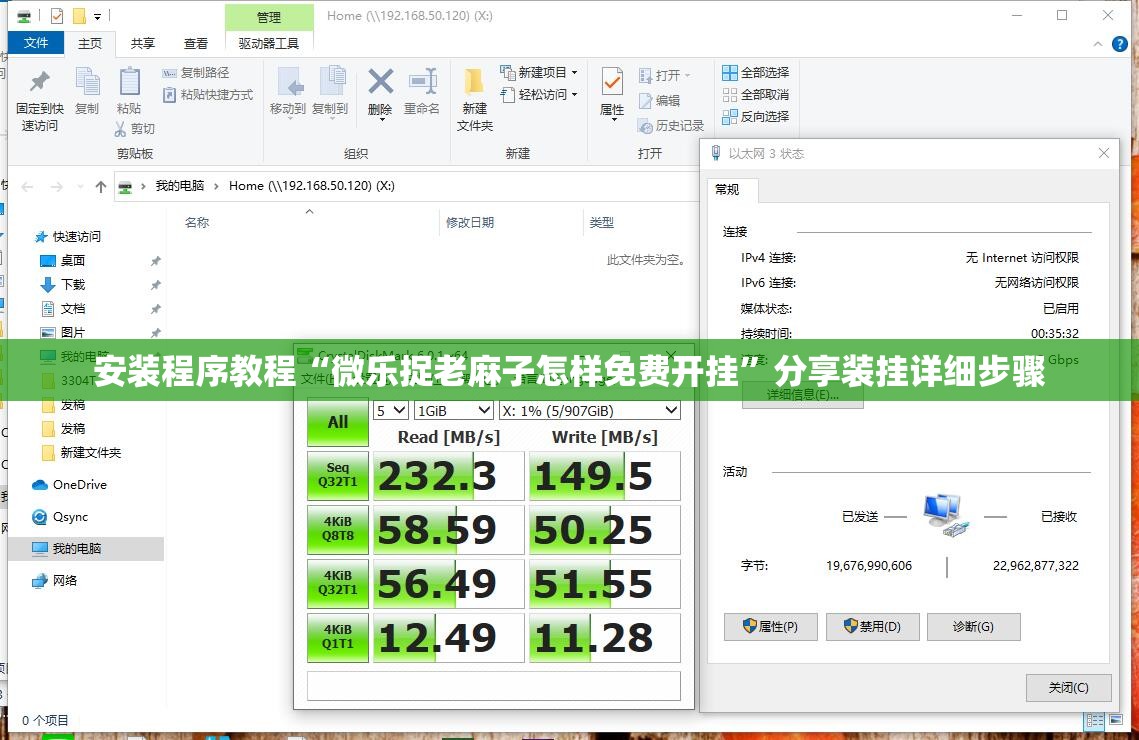Open the New folder item in sidebar
1139x740 pixels.
pos(81,452)
